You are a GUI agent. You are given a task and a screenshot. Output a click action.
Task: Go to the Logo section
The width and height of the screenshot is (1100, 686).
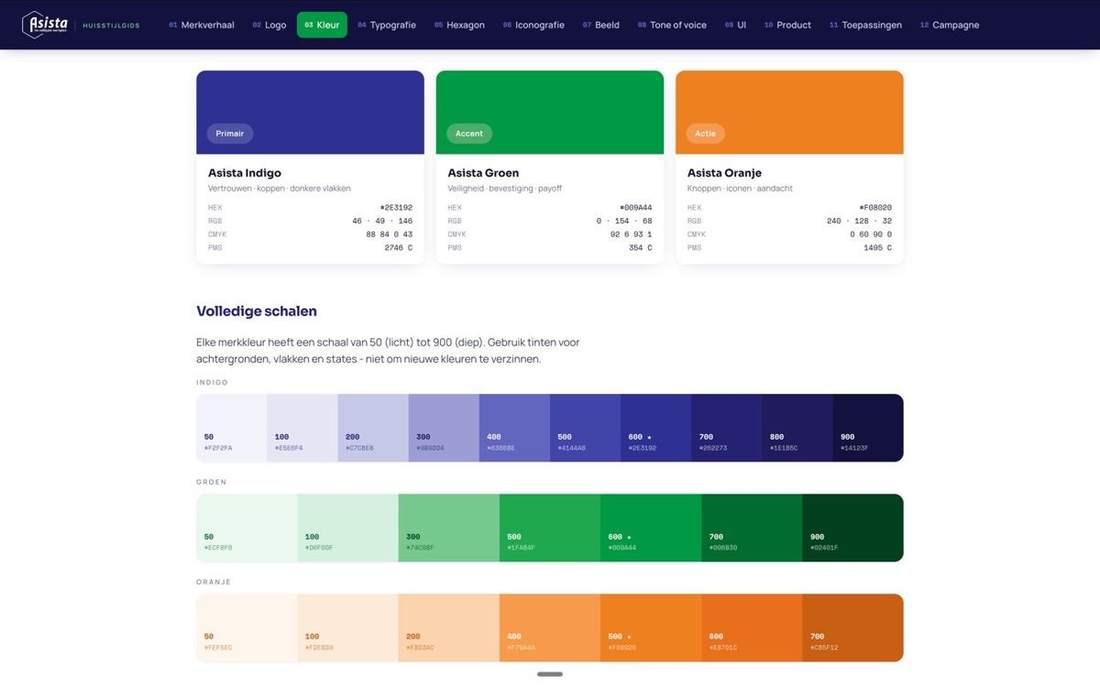(269, 25)
